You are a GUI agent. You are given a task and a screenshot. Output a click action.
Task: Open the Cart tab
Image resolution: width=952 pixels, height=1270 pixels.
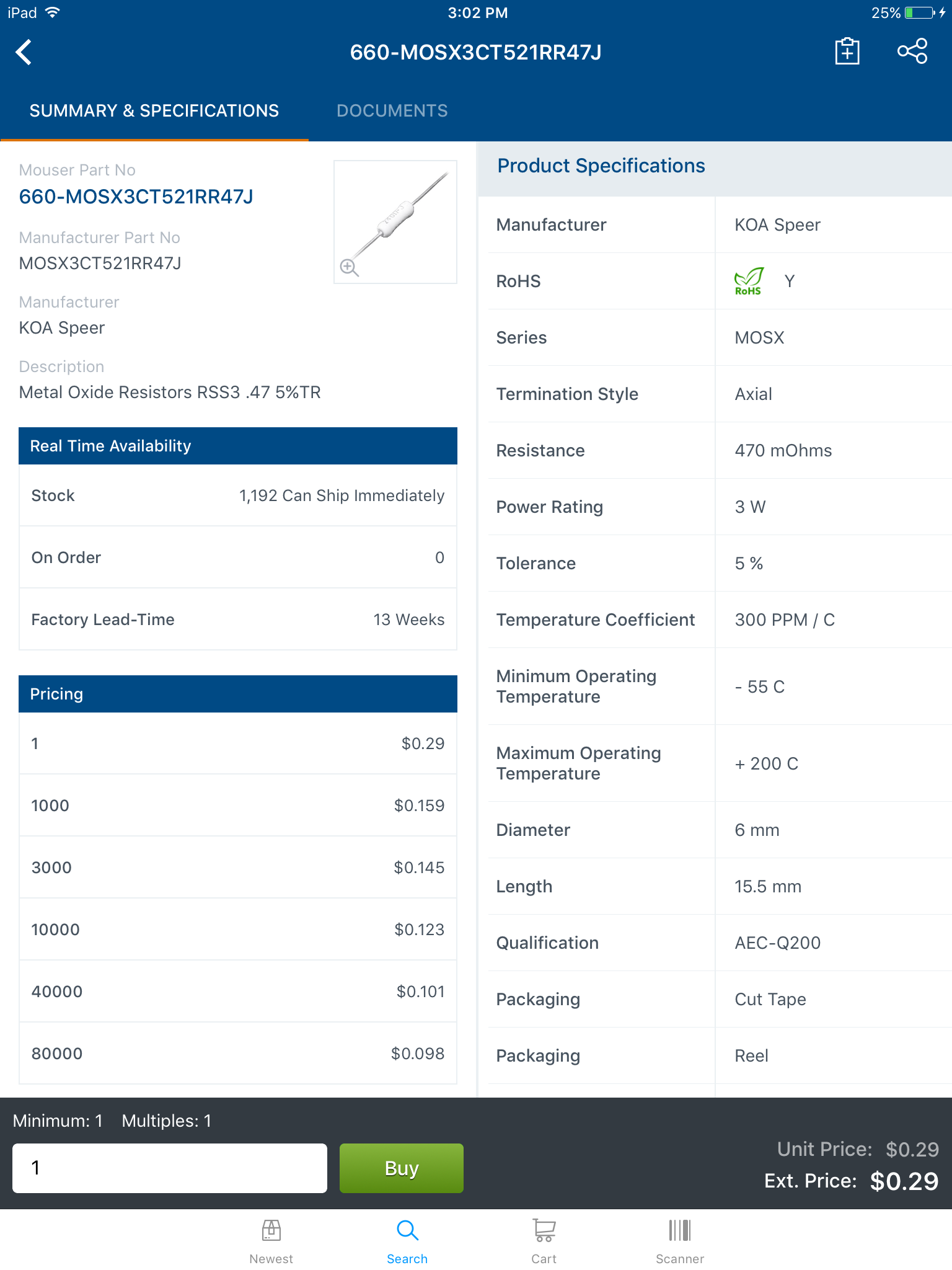[544, 1242]
